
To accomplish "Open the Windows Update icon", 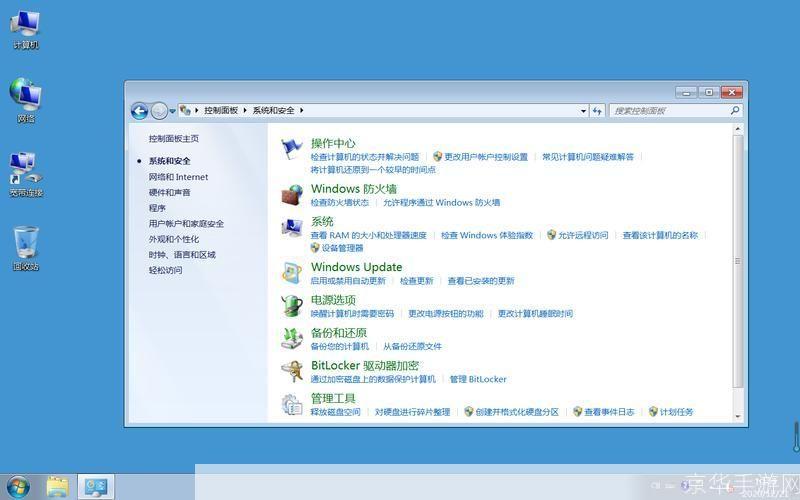I will point(292,273).
